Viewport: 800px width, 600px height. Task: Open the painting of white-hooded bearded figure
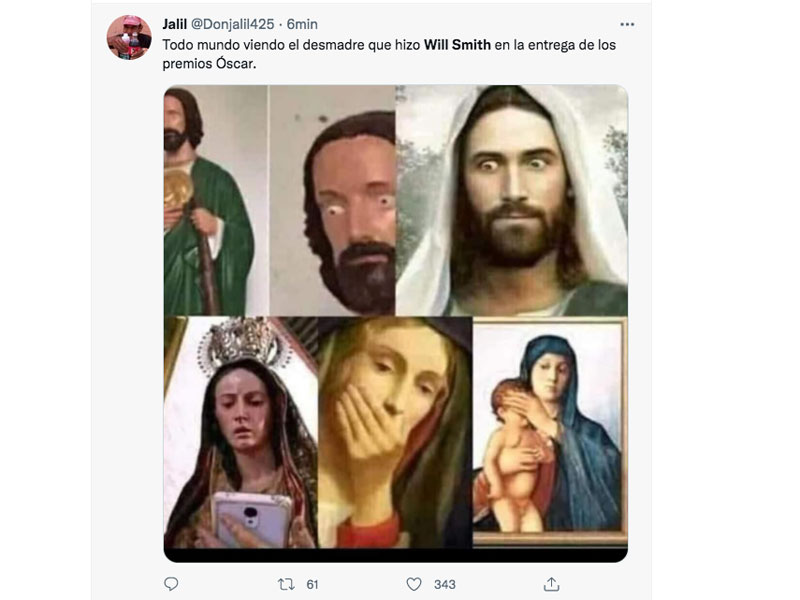(512, 200)
